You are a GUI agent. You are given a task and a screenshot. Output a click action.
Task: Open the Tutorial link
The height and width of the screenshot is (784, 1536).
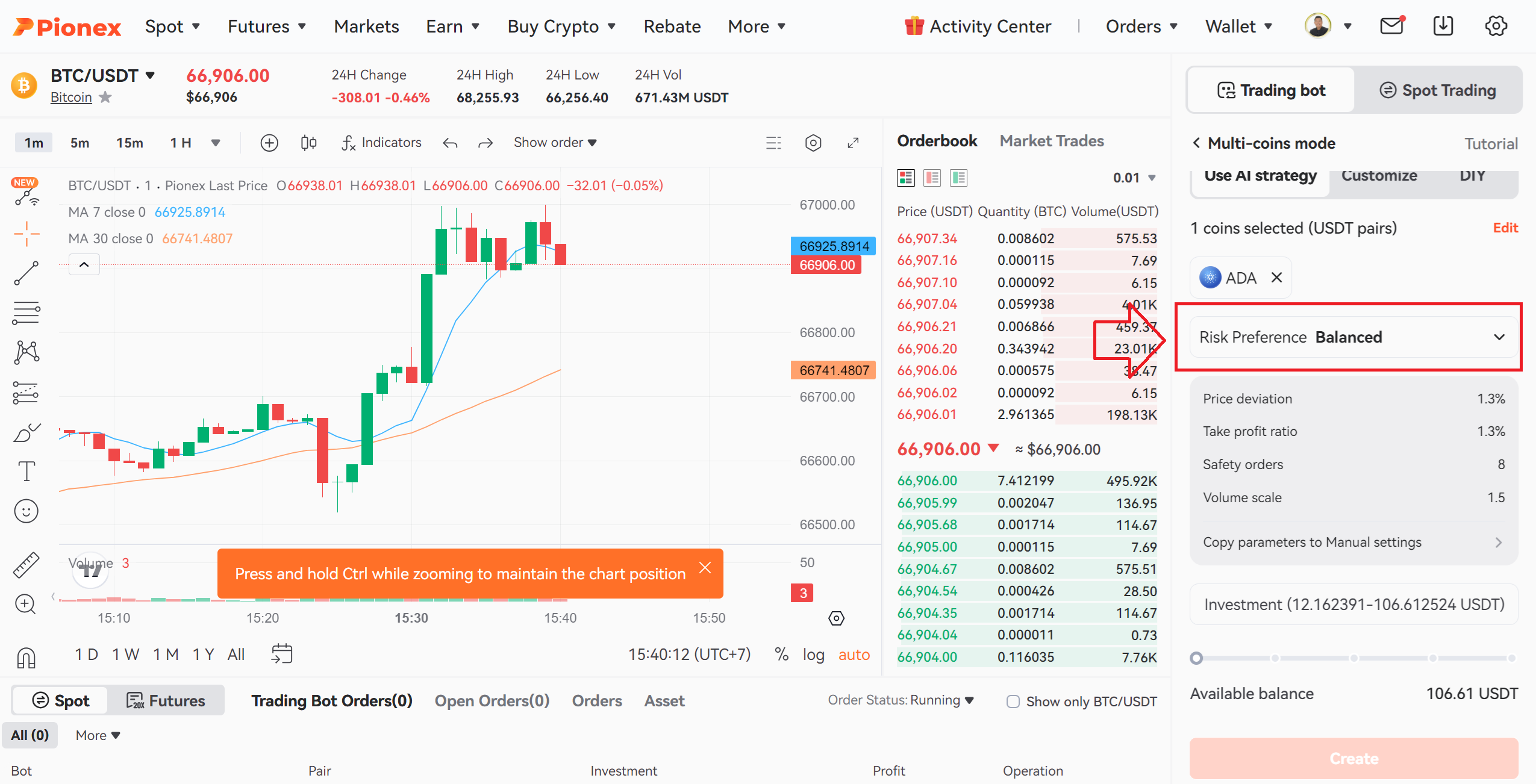[1491, 143]
